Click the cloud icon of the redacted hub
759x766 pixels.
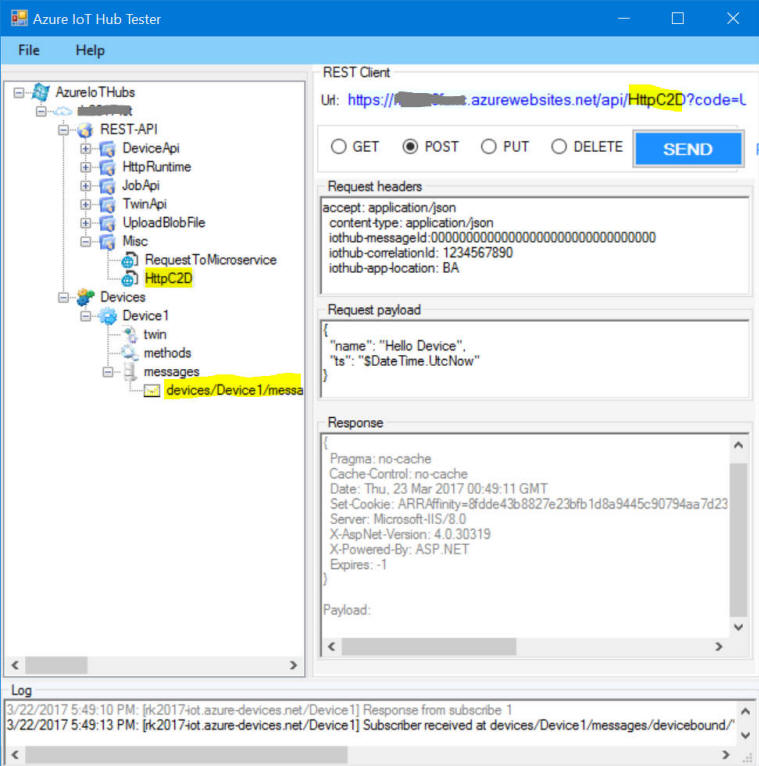tap(63, 111)
